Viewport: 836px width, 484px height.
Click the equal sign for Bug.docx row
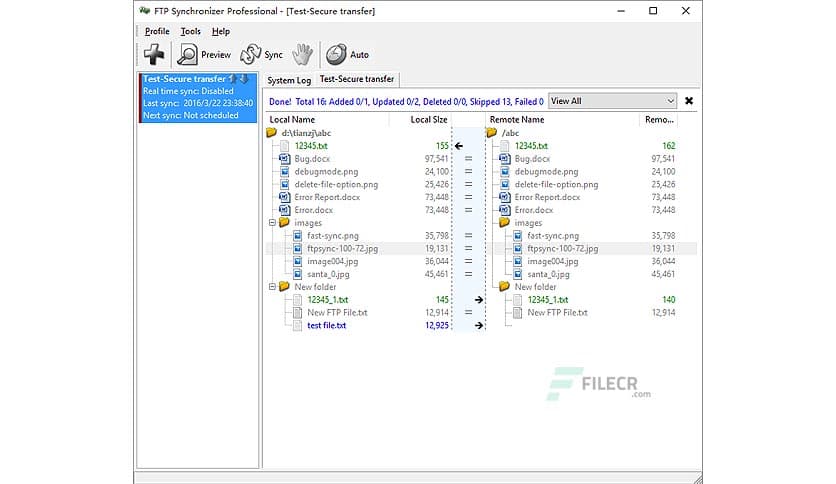pos(468,158)
